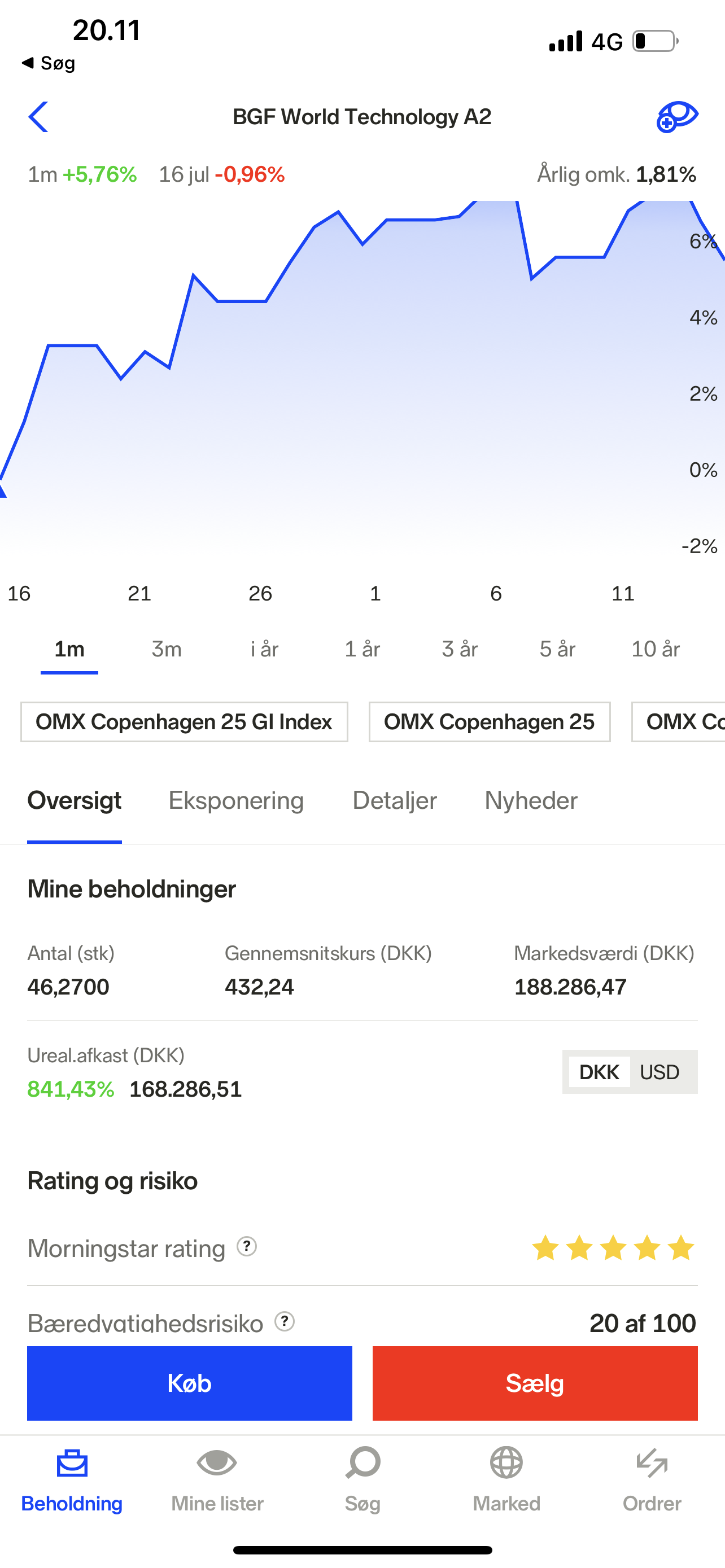
Task: Tap the blue Køb button
Action: (x=189, y=1383)
